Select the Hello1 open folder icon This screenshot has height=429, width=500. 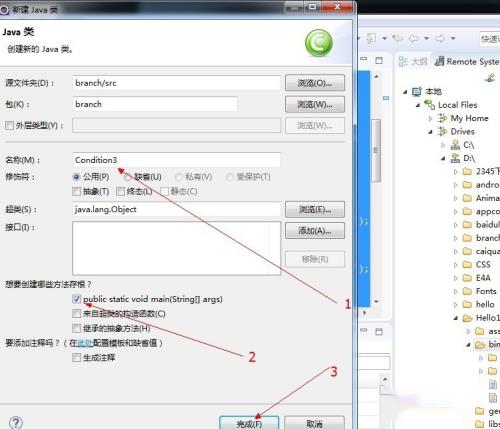click(x=468, y=318)
